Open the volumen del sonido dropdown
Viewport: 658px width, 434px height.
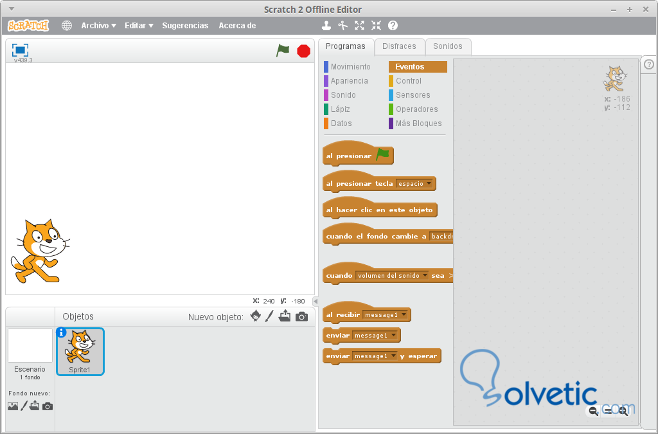click(392, 276)
